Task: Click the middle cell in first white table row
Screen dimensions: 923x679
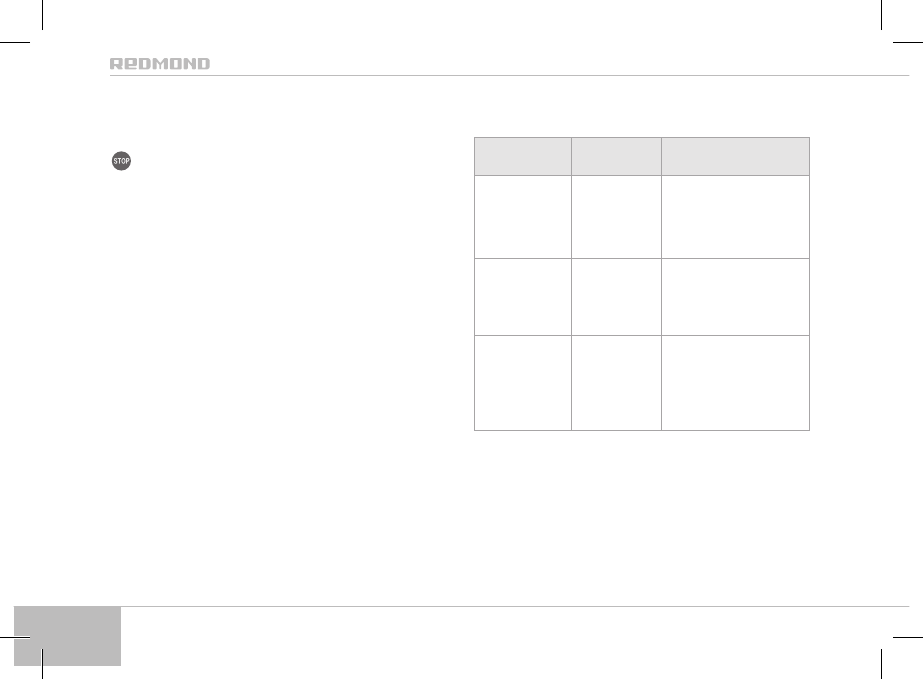Action: click(616, 217)
